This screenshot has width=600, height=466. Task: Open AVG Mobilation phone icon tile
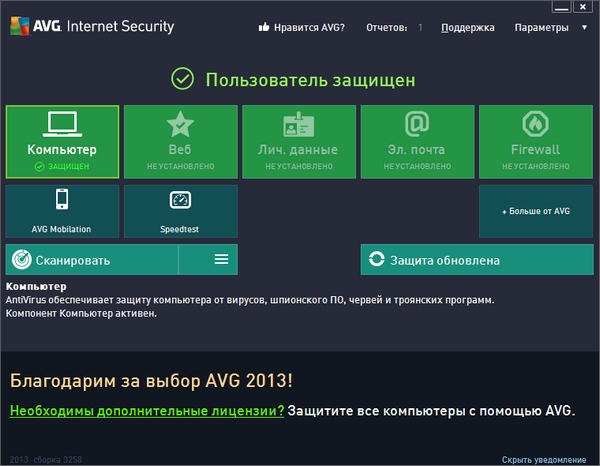pos(62,200)
